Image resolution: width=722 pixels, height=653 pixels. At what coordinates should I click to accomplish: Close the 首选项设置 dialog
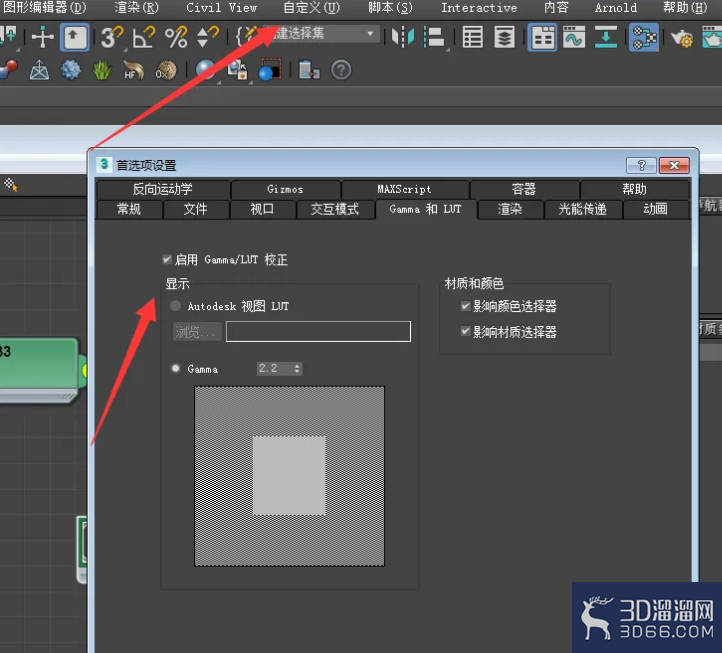click(x=674, y=165)
